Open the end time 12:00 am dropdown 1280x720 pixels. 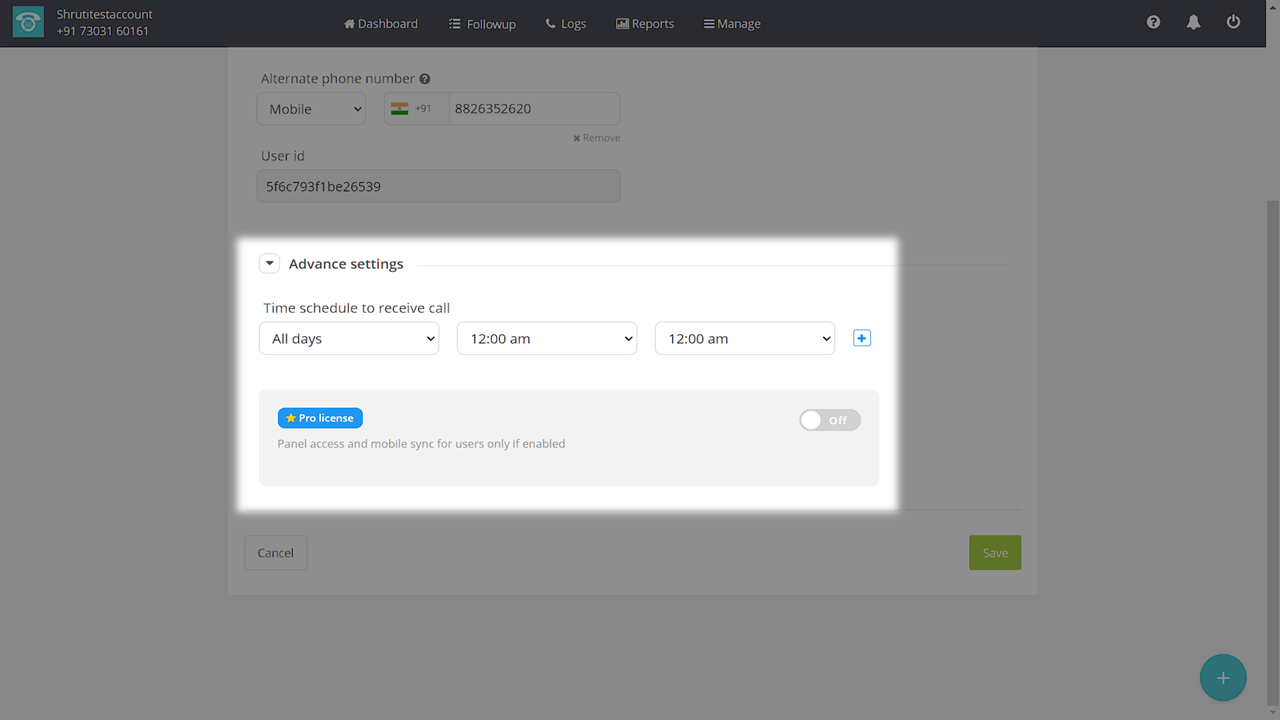point(744,339)
